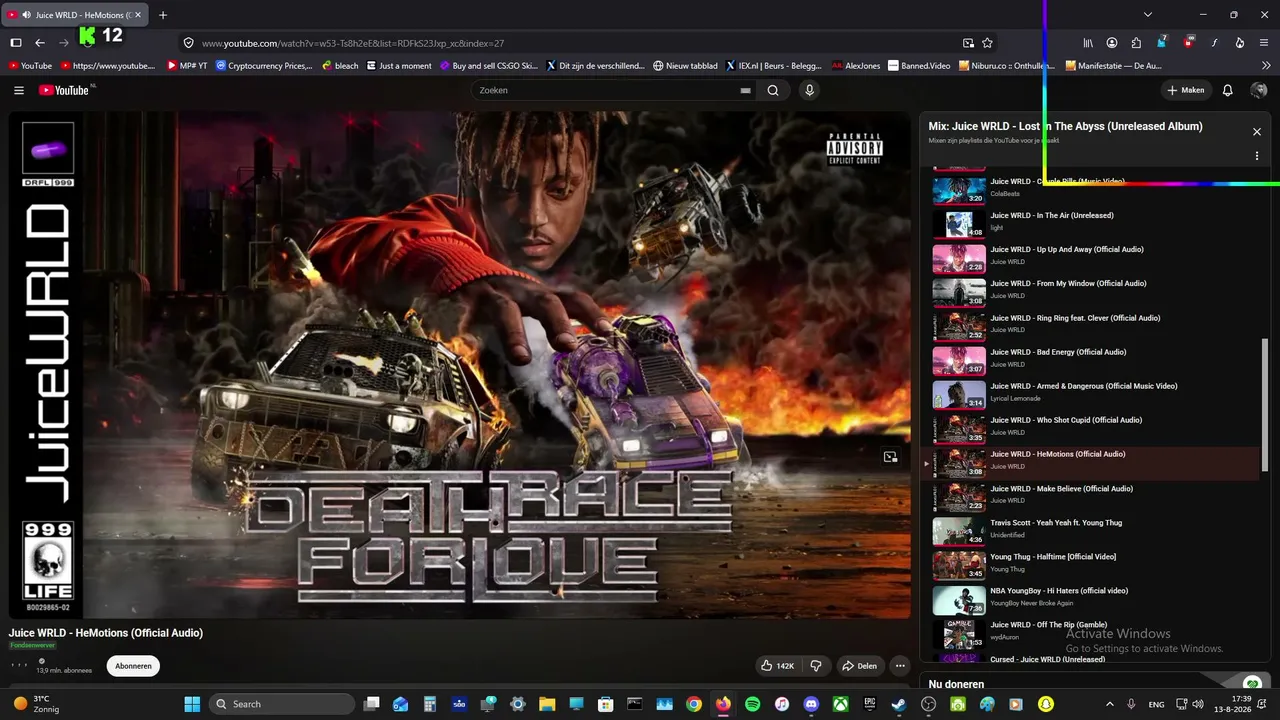Open the Firefox library icon
1280x720 pixels.
coord(1088,43)
